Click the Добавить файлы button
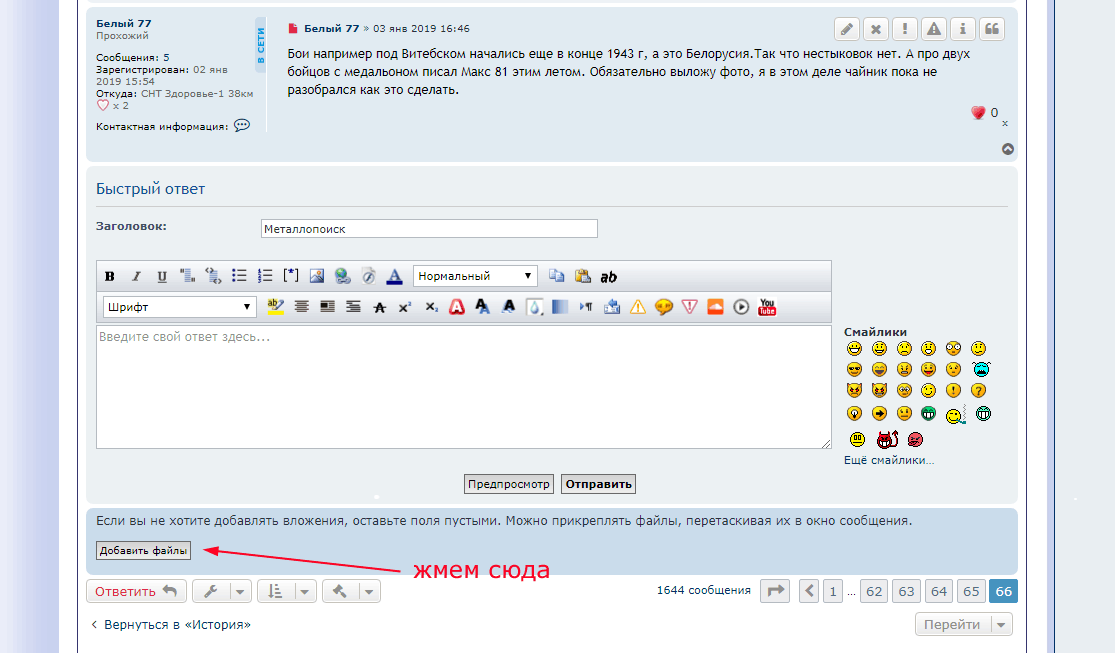The image size is (1115, 653). pos(143,551)
